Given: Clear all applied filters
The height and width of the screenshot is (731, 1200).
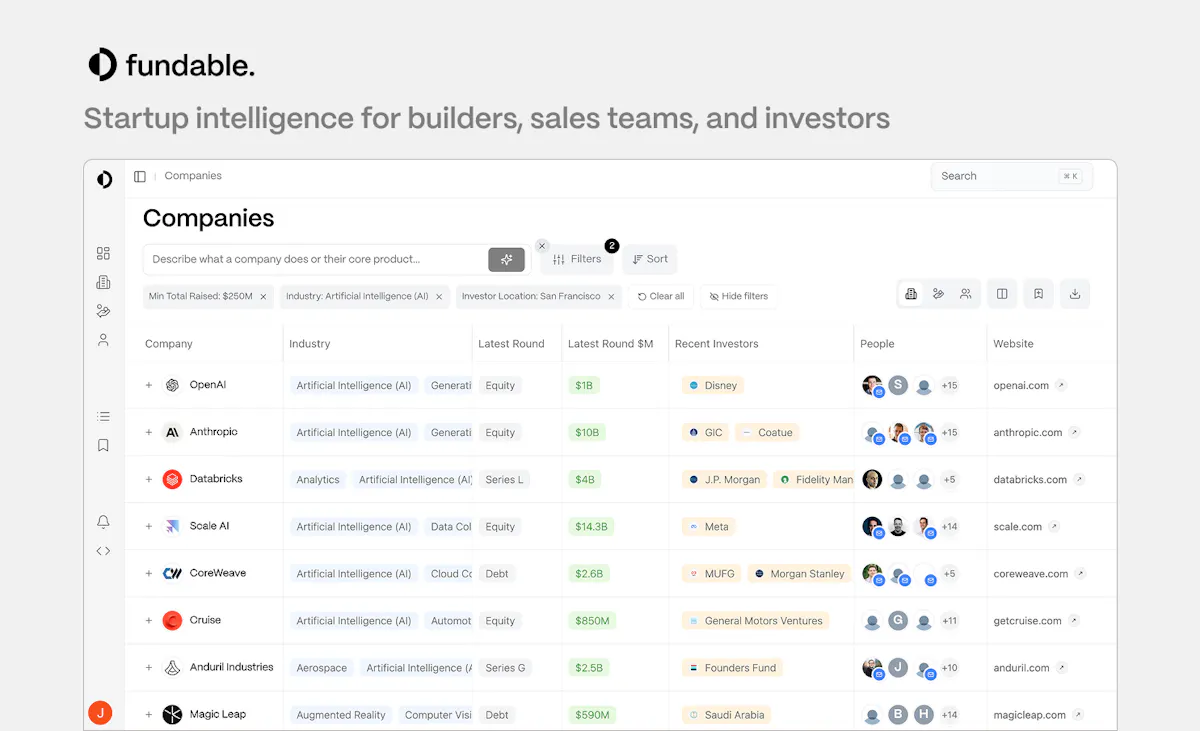Looking at the screenshot, I should (x=661, y=296).
